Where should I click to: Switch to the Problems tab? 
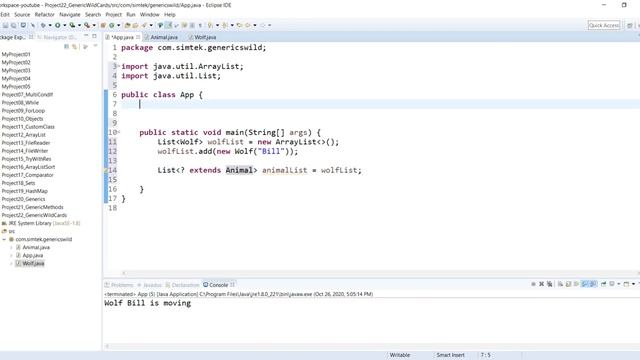click(x=119, y=285)
